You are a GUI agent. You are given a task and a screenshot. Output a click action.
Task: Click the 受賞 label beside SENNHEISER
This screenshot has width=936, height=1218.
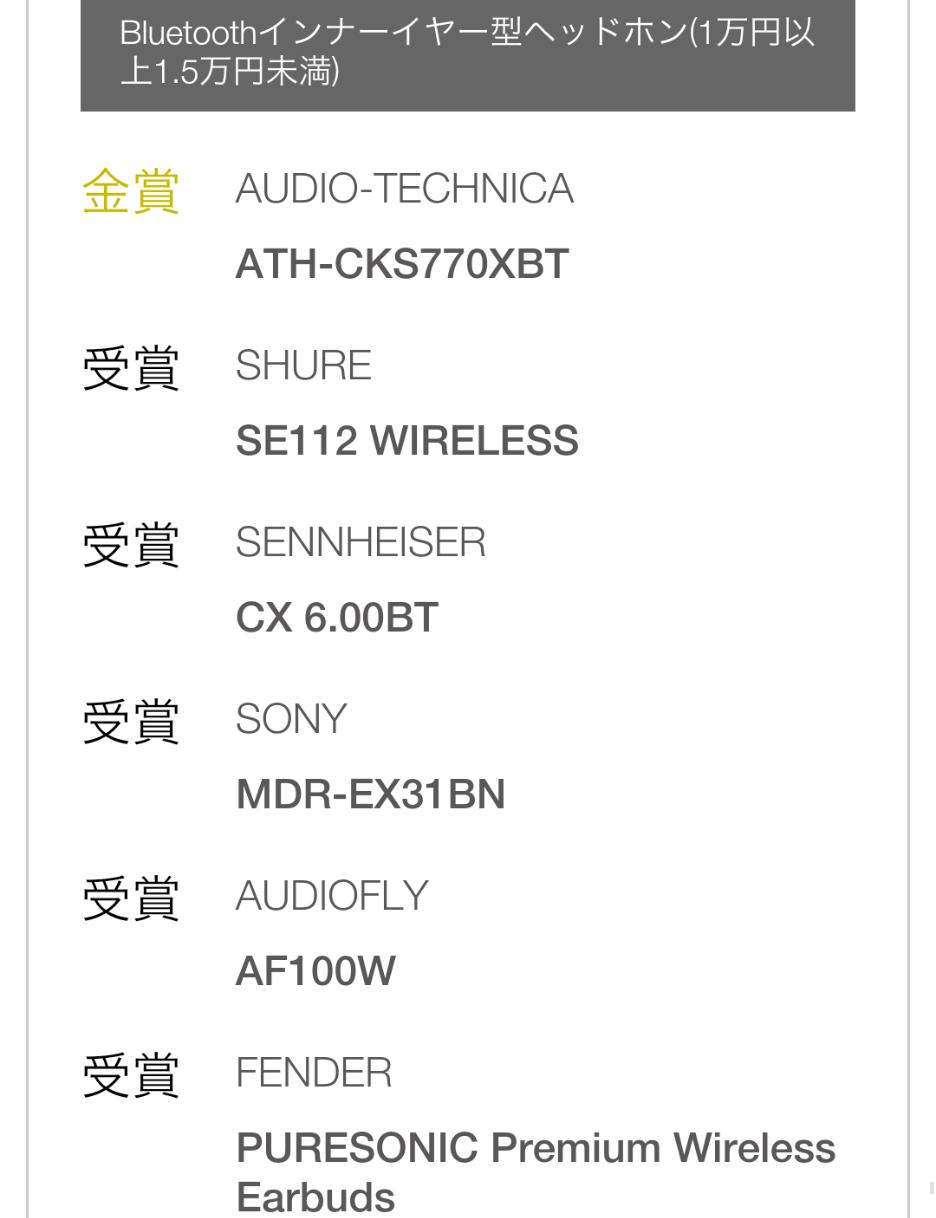point(130,545)
